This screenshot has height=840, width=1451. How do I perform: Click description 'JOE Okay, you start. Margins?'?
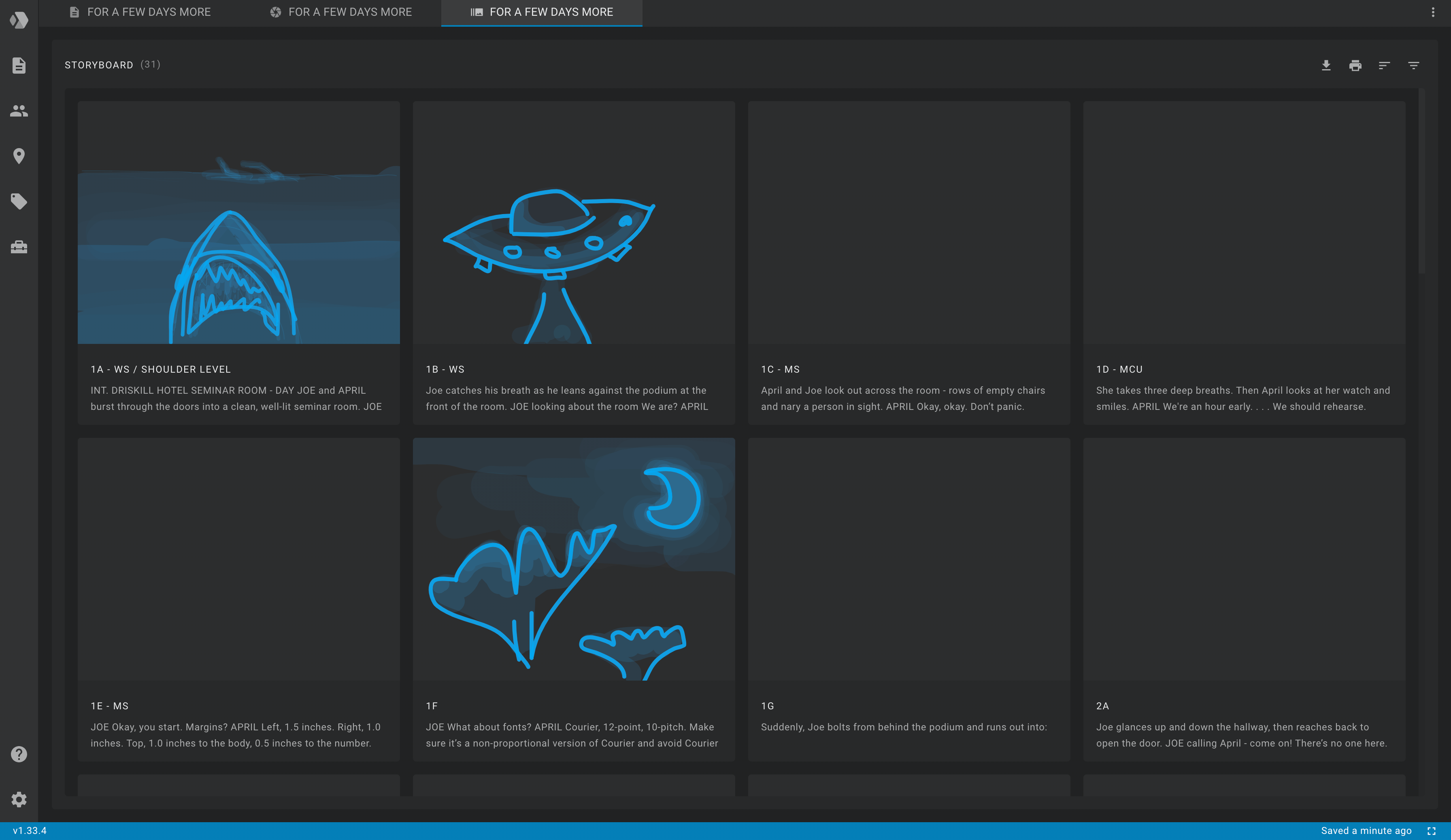(236, 735)
